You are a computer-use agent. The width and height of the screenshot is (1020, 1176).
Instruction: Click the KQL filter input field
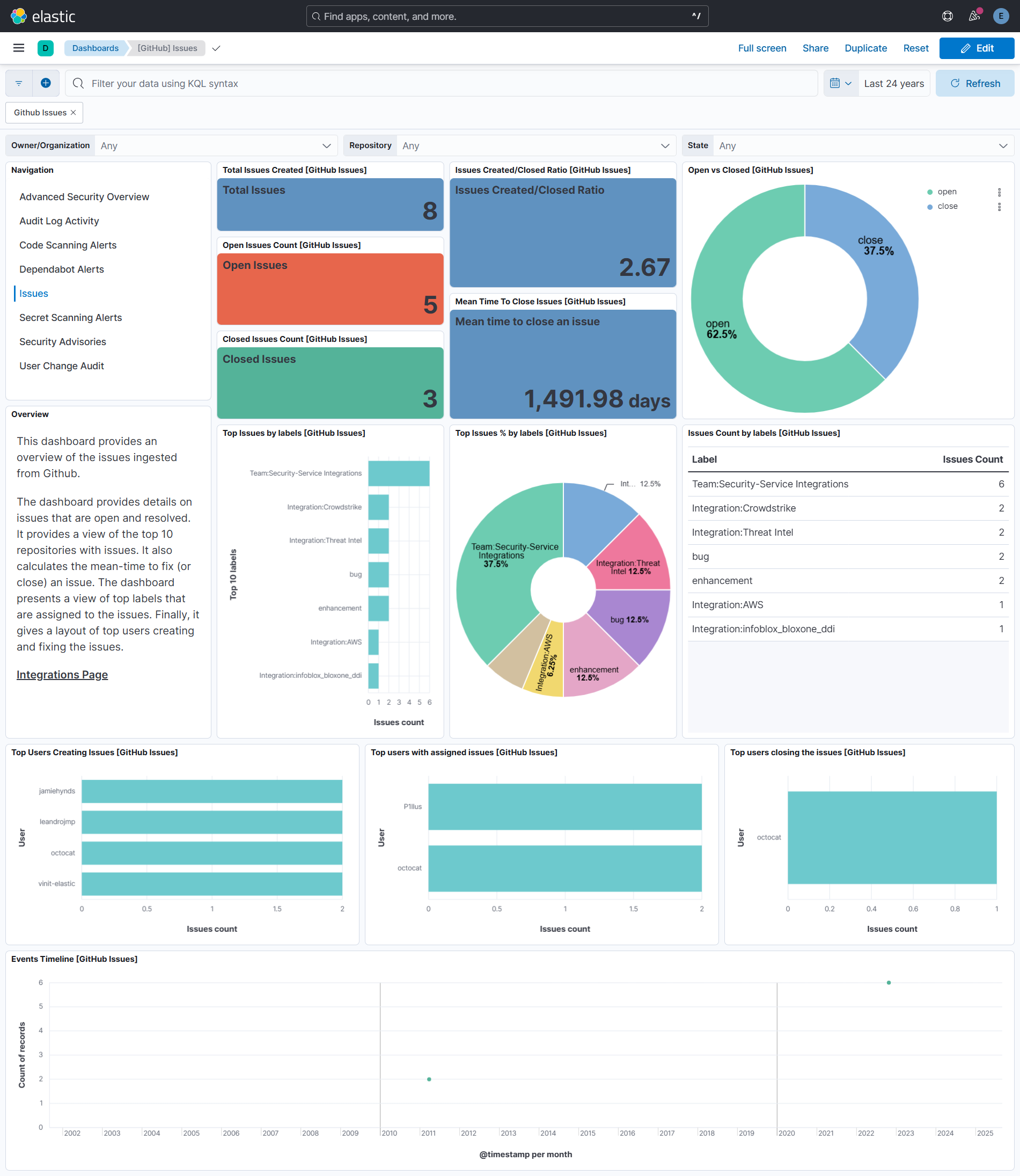(341, 83)
